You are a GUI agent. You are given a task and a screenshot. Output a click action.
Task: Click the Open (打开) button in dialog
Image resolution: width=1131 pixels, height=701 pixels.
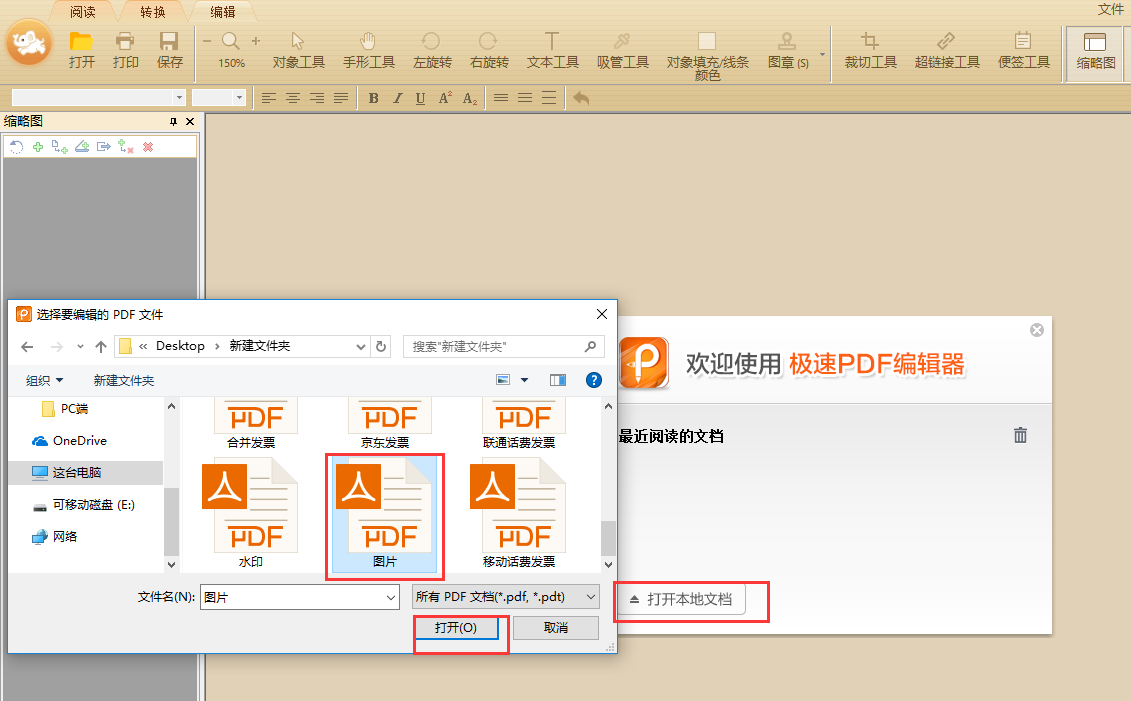[455, 628]
